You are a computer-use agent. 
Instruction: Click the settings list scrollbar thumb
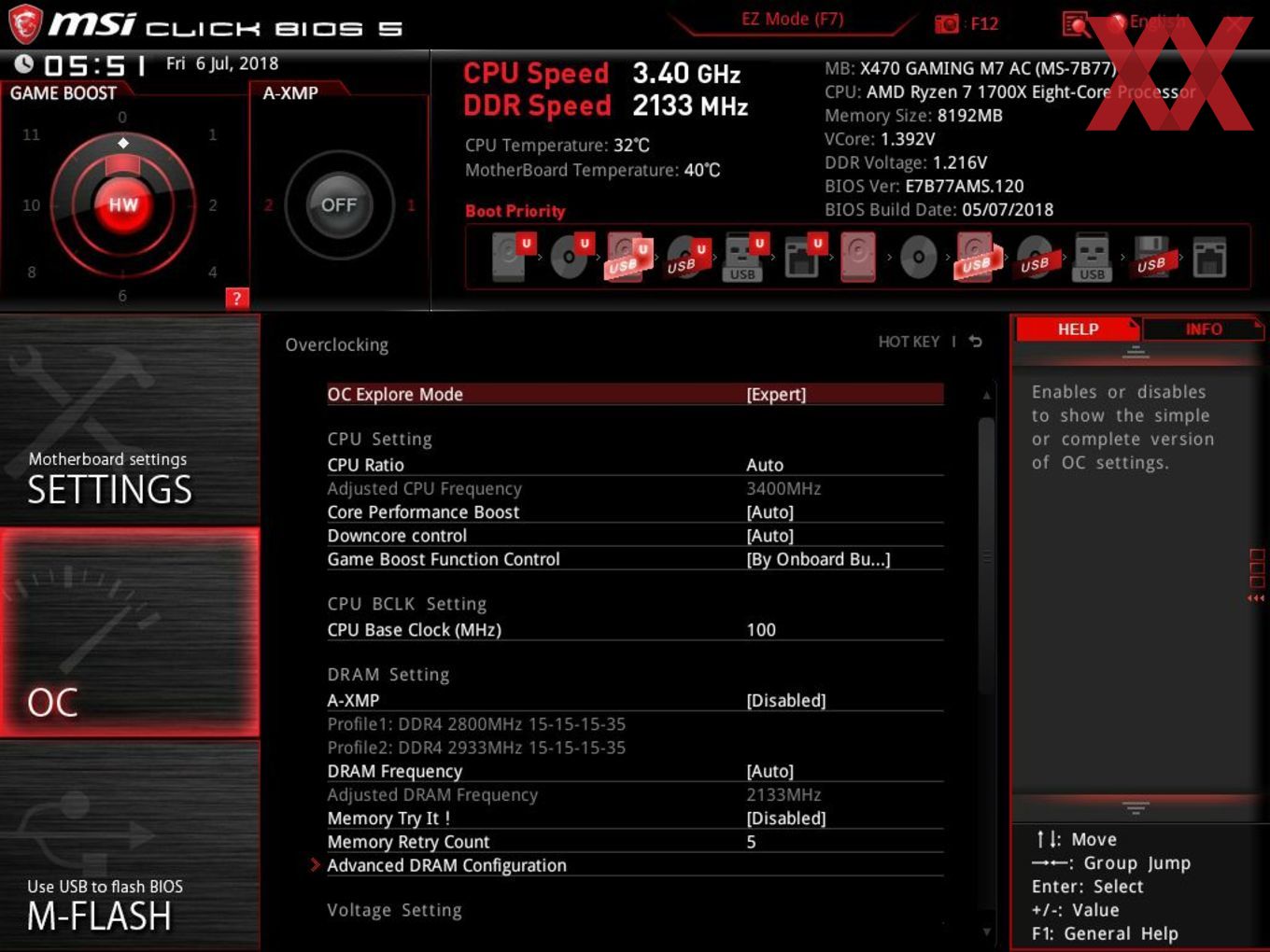pos(986,555)
